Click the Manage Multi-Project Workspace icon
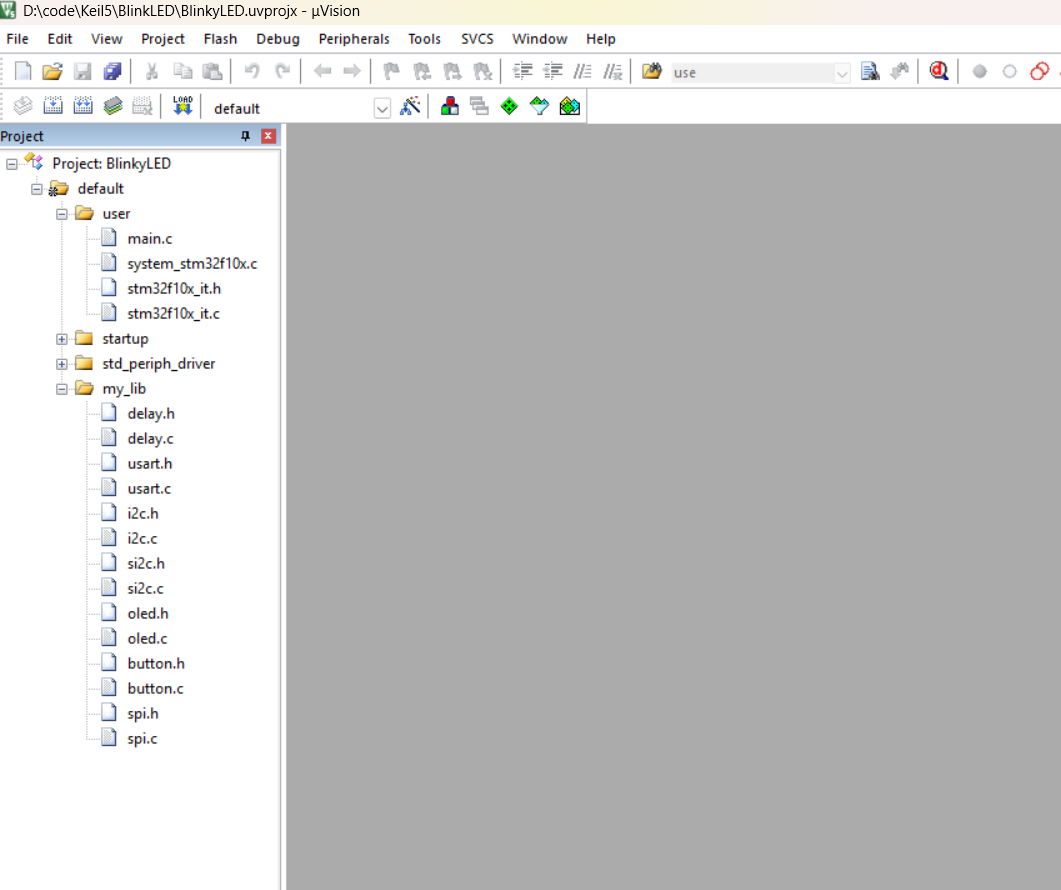The image size is (1061, 890). [x=479, y=106]
